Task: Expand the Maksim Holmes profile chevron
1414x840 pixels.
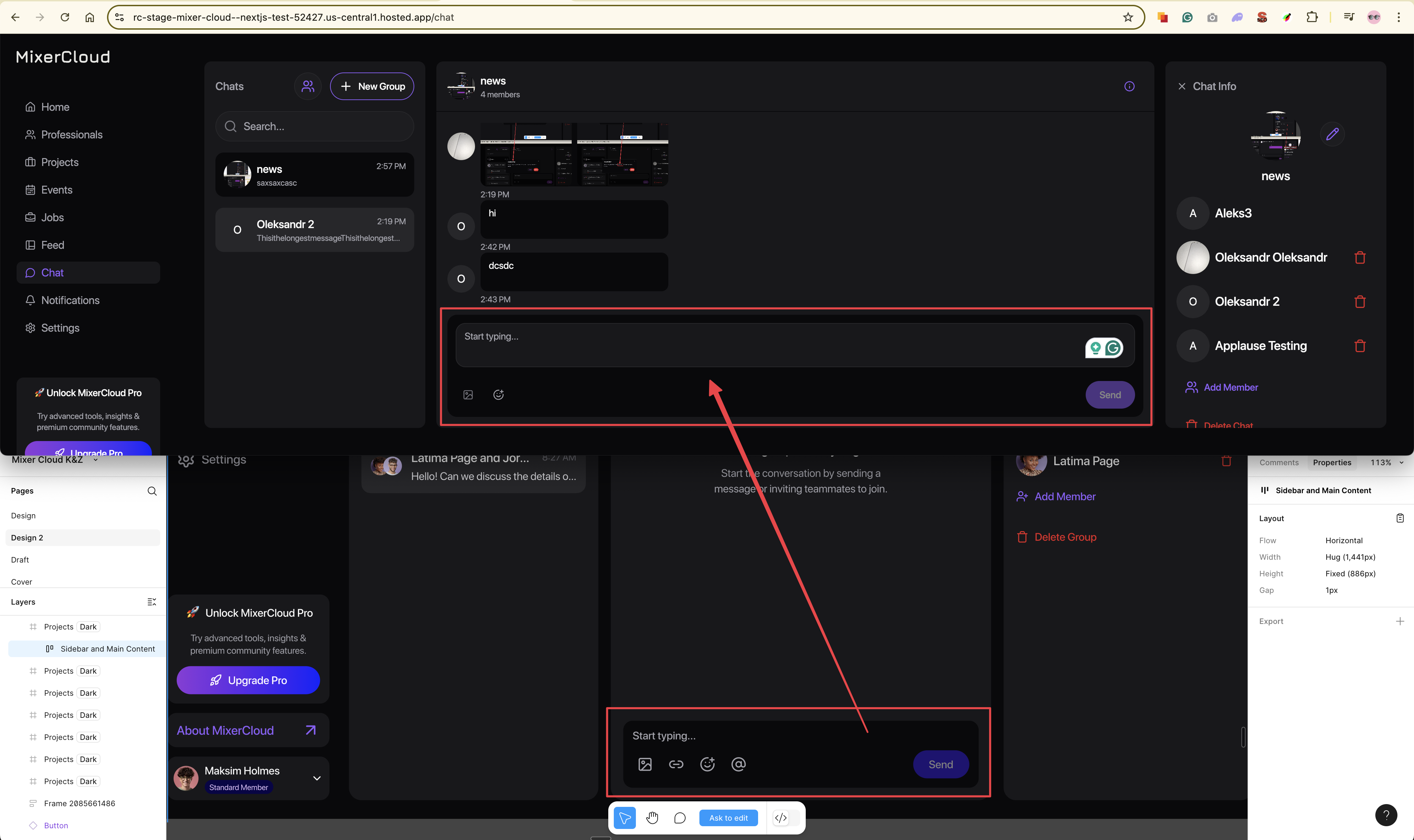Action: click(317, 778)
